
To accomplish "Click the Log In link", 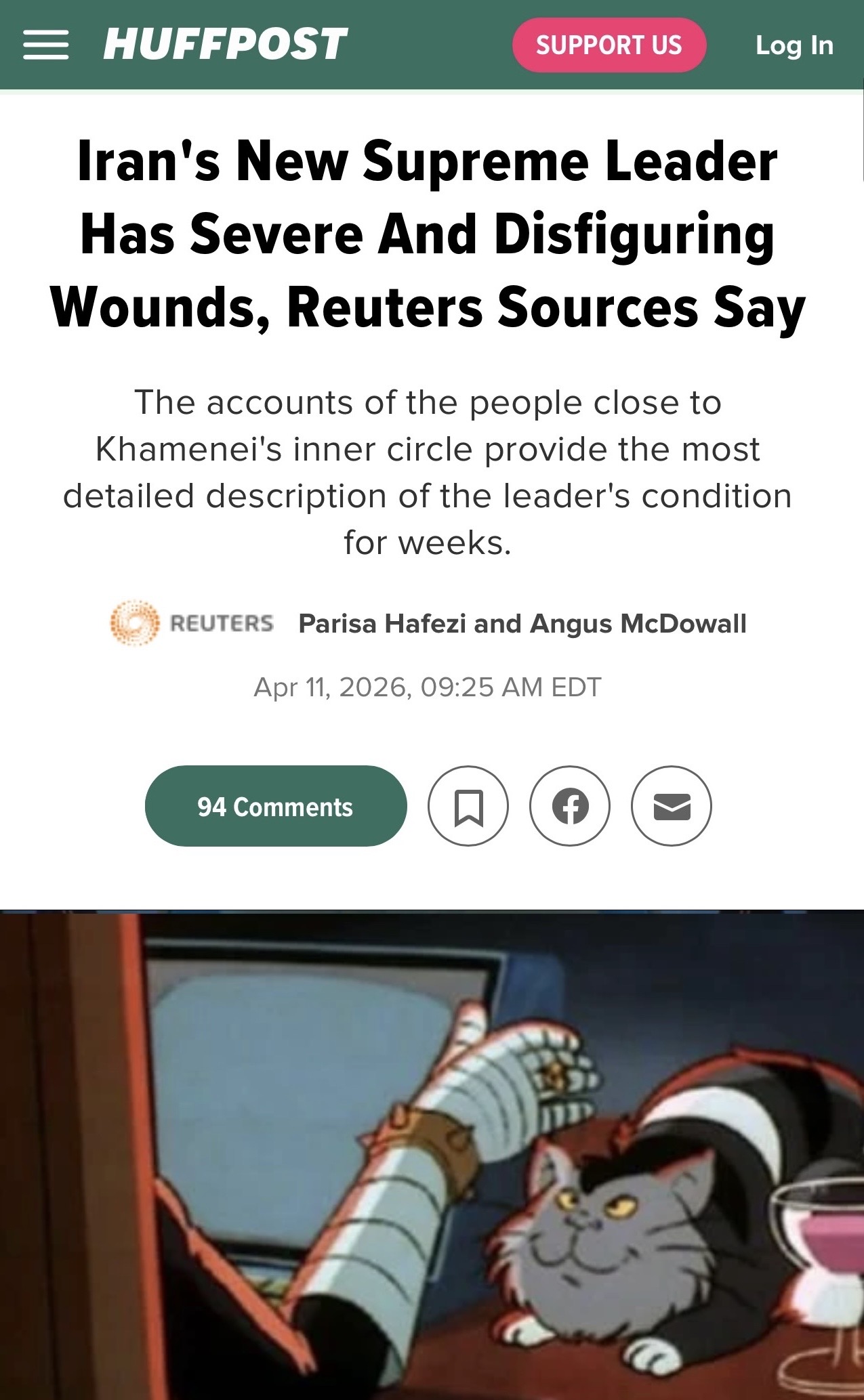I will (794, 45).
